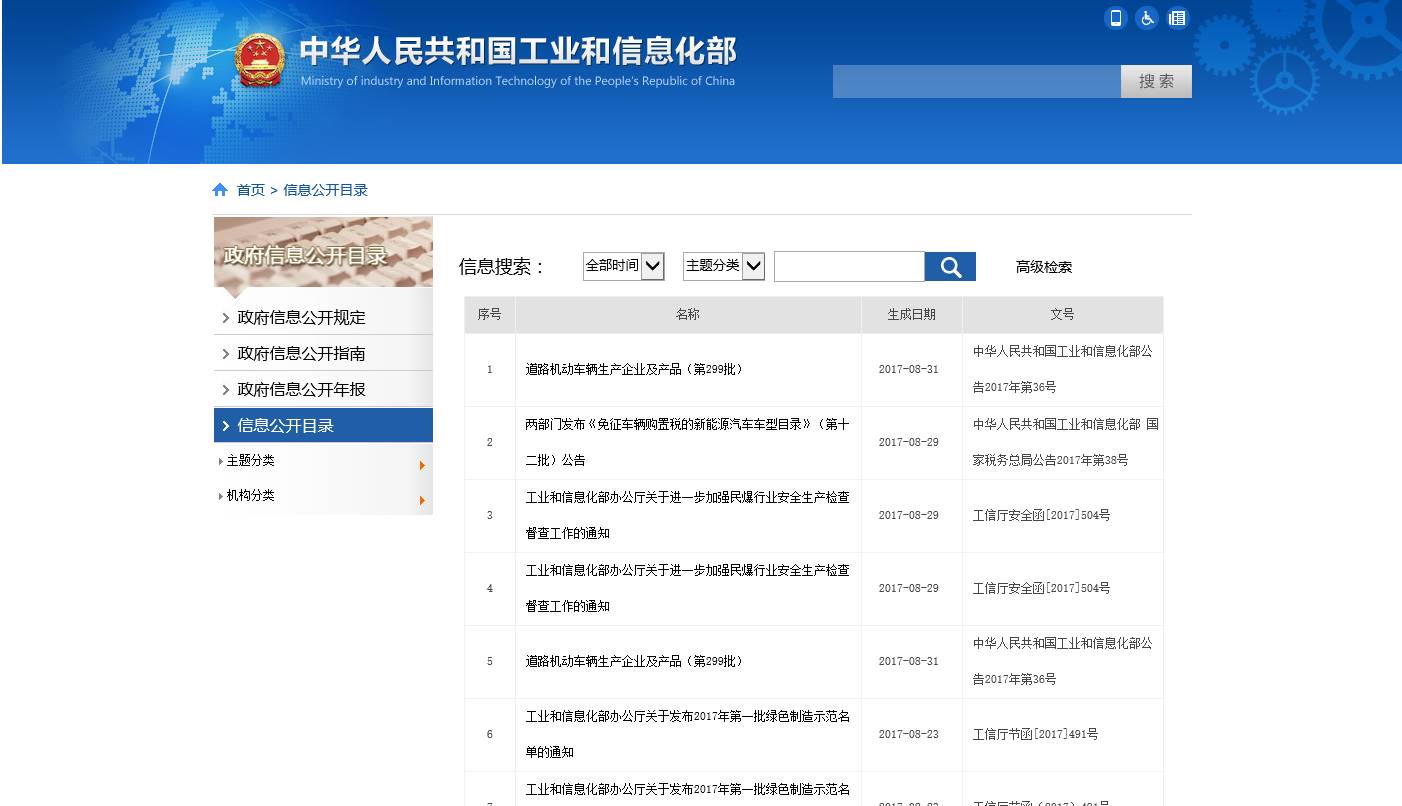
Task: Open row 3 title about 民爆行业安全生产检查
Action: pyautogui.click(x=688, y=515)
